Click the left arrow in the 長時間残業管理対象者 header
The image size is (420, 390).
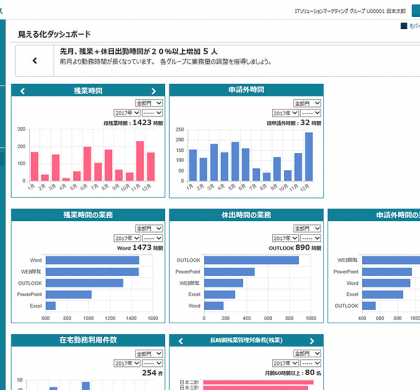coord(181,341)
